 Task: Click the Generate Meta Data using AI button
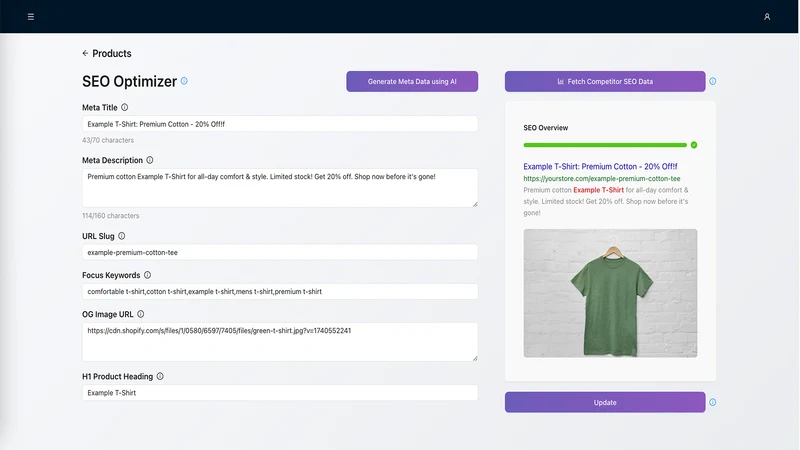(x=412, y=81)
